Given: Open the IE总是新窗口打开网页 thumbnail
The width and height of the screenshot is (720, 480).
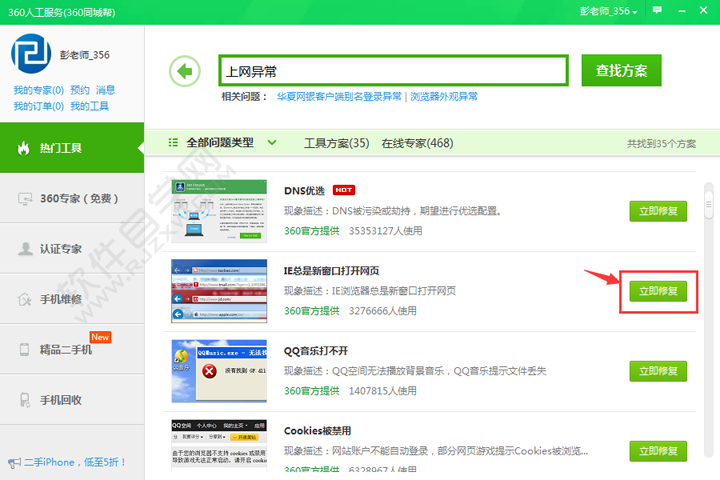Looking at the screenshot, I should tap(219, 291).
